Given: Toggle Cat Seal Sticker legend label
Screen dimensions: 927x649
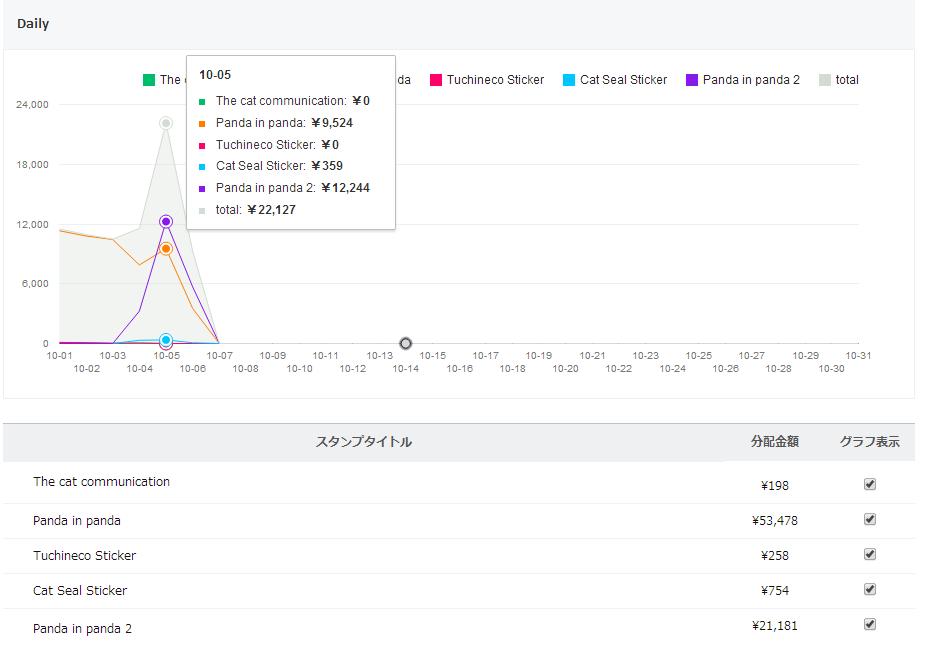Looking at the screenshot, I should (623, 80).
